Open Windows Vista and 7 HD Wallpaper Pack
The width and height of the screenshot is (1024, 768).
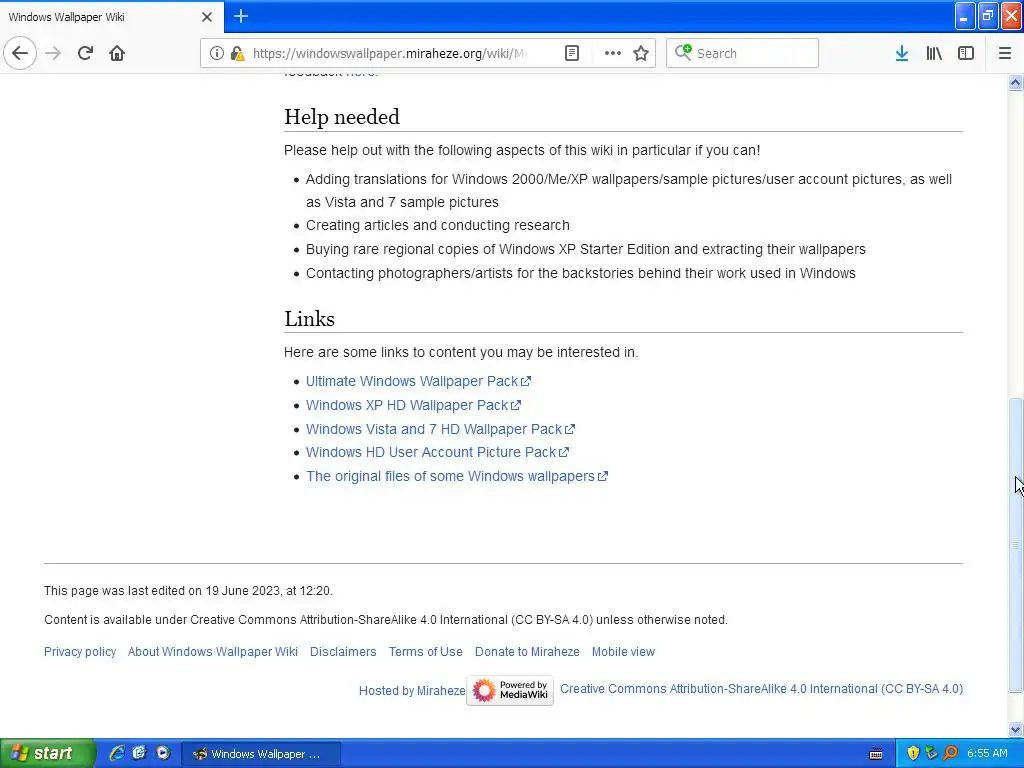coord(440,429)
